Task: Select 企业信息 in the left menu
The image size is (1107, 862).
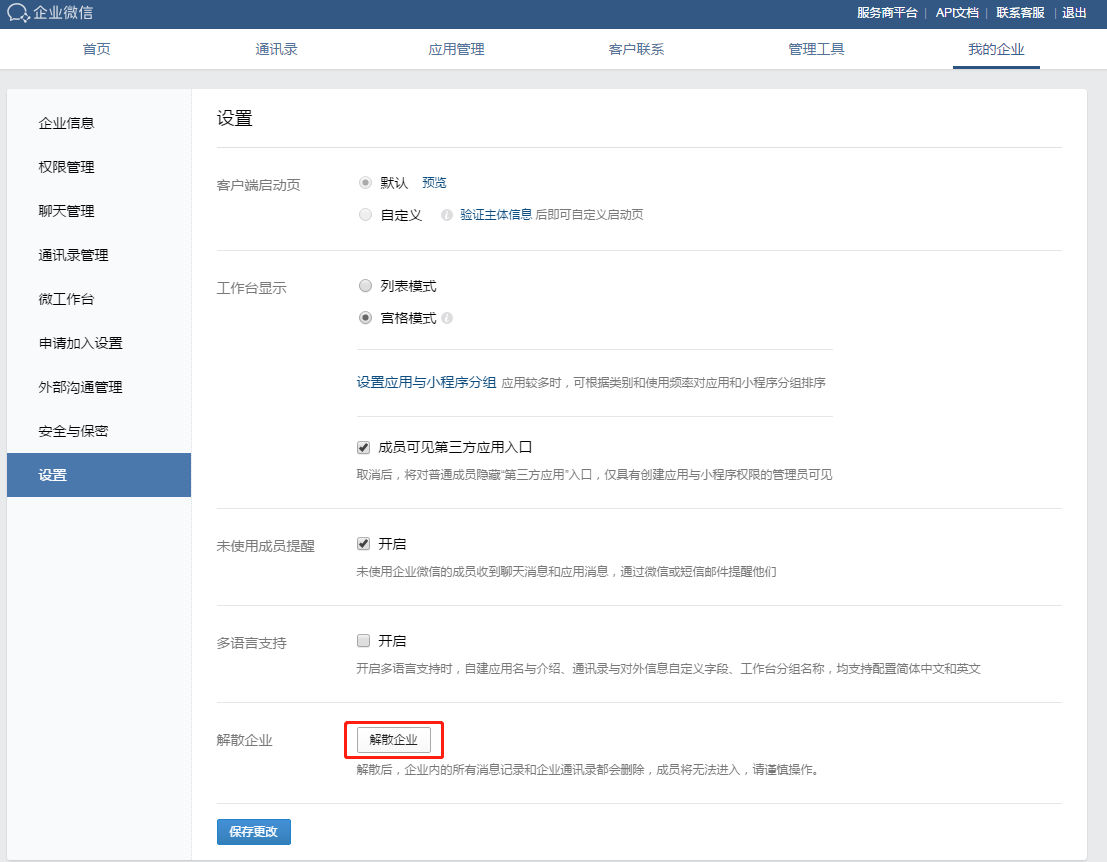Action: [66, 123]
